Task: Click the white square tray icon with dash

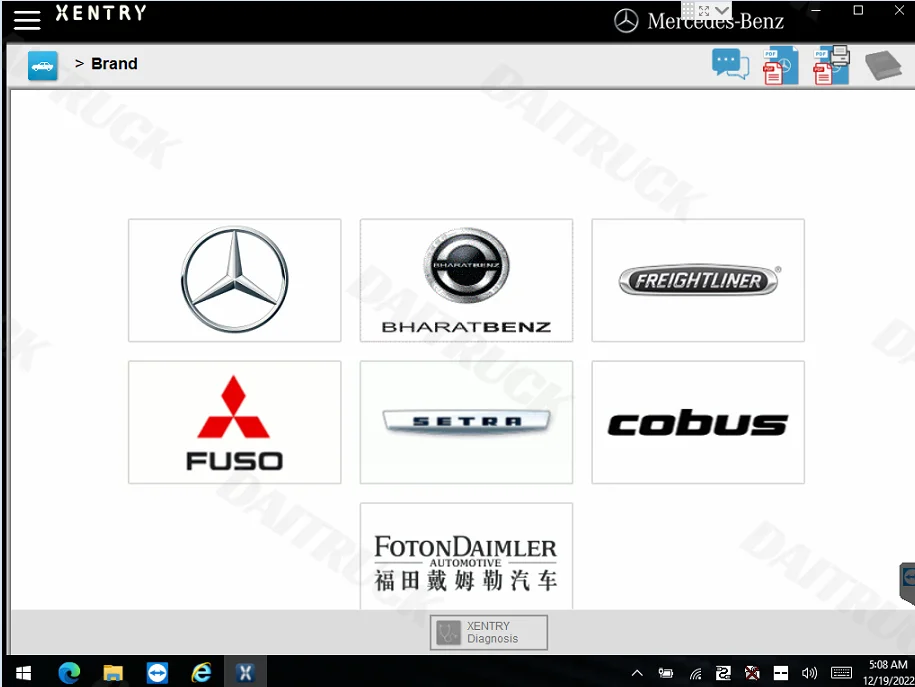Action: (x=781, y=673)
